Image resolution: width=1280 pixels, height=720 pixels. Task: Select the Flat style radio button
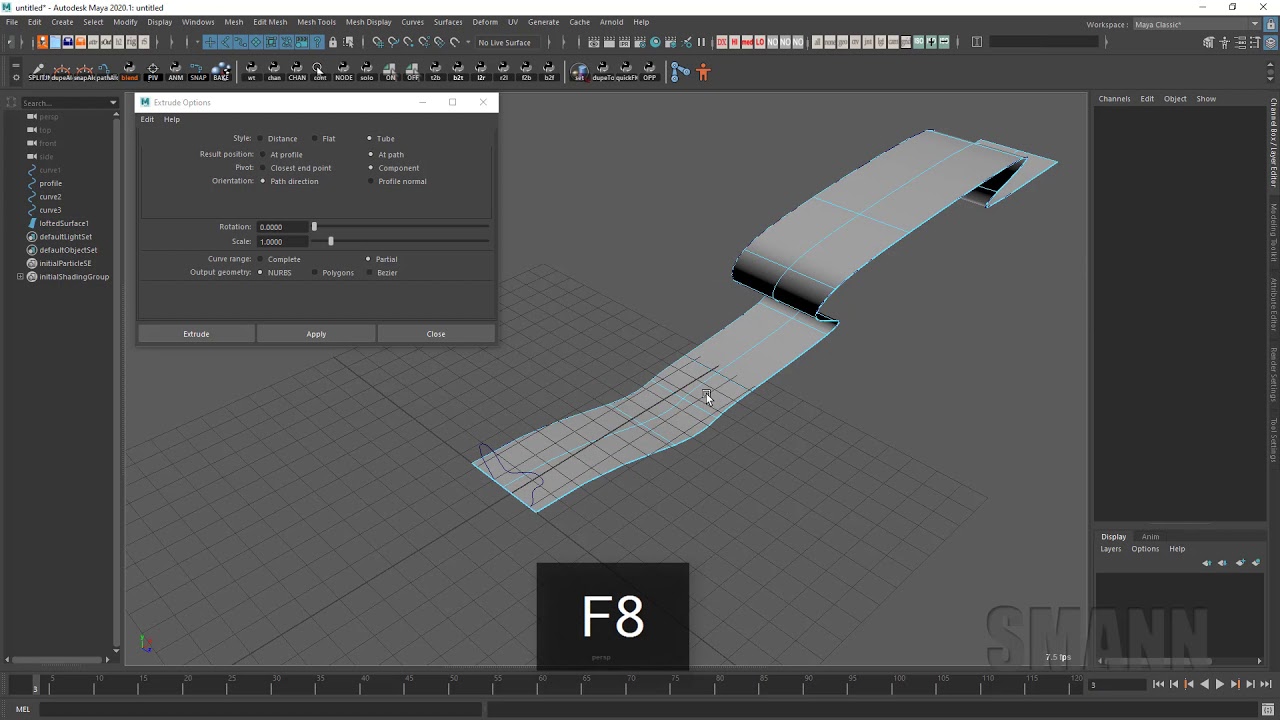point(315,138)
